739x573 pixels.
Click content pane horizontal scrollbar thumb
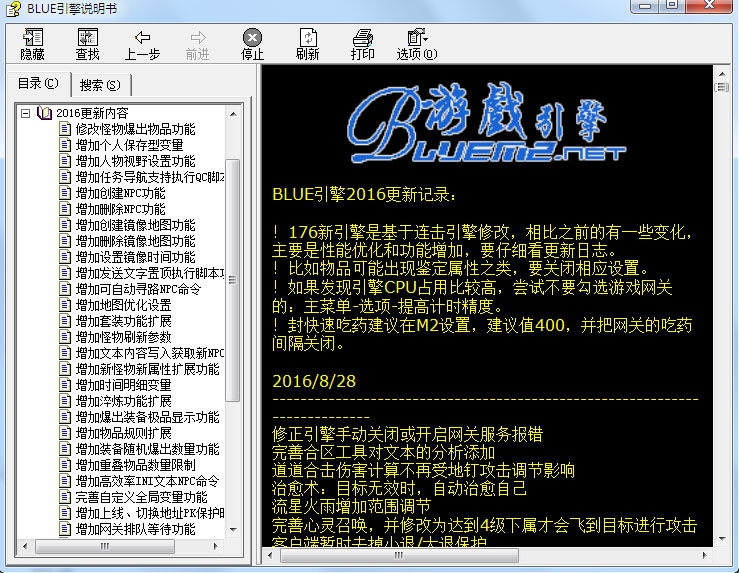point(399,555)
